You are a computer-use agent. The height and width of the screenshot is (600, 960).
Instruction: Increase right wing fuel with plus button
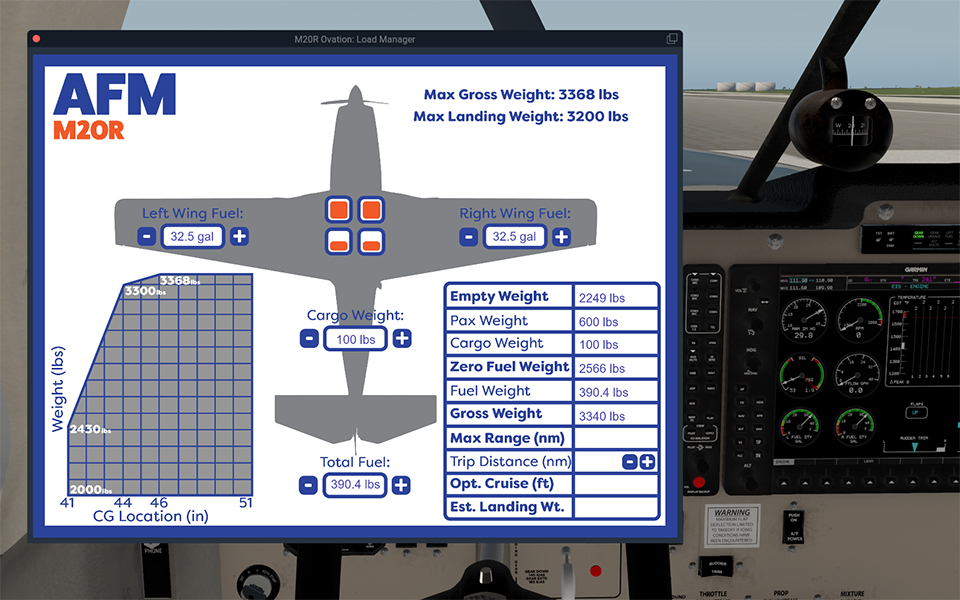point(561,236)
